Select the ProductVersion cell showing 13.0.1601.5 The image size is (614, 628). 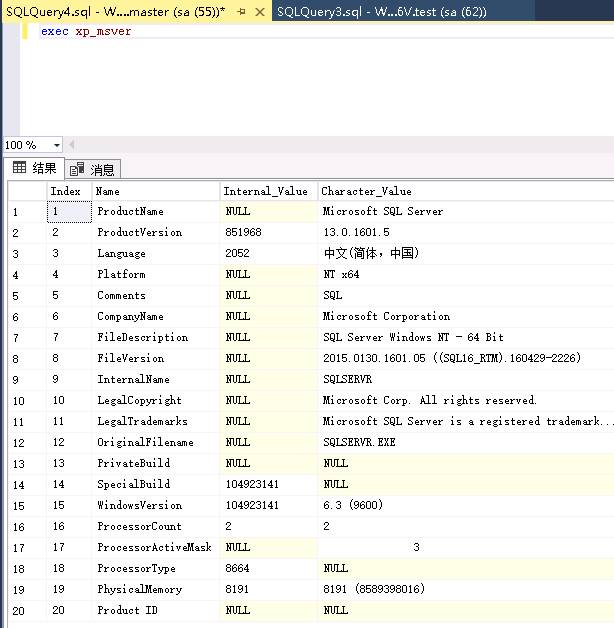[x=356, y=233]
